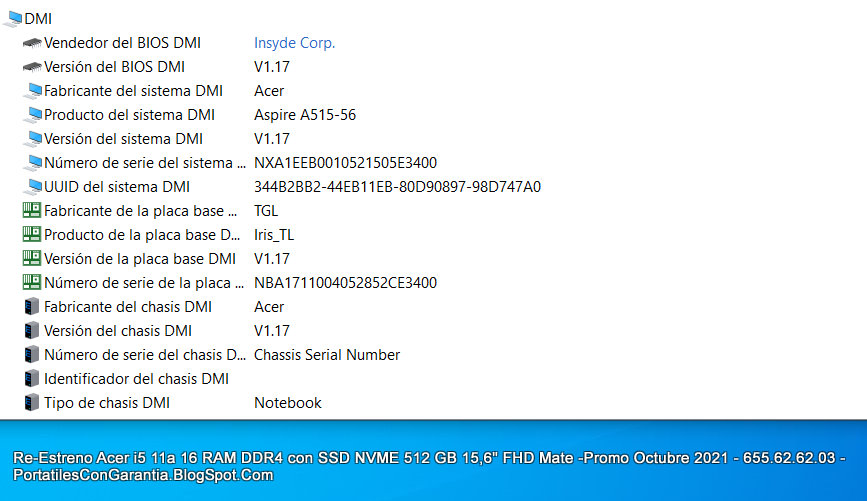Click chip icon beside Versión del BIOS DMI
The image size is (867, 501).
[x=32, y=67]
